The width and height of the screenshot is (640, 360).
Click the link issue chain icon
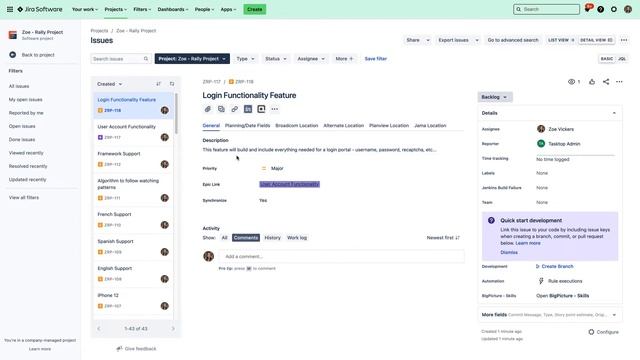pyautogui.click(x=234, y=109)
